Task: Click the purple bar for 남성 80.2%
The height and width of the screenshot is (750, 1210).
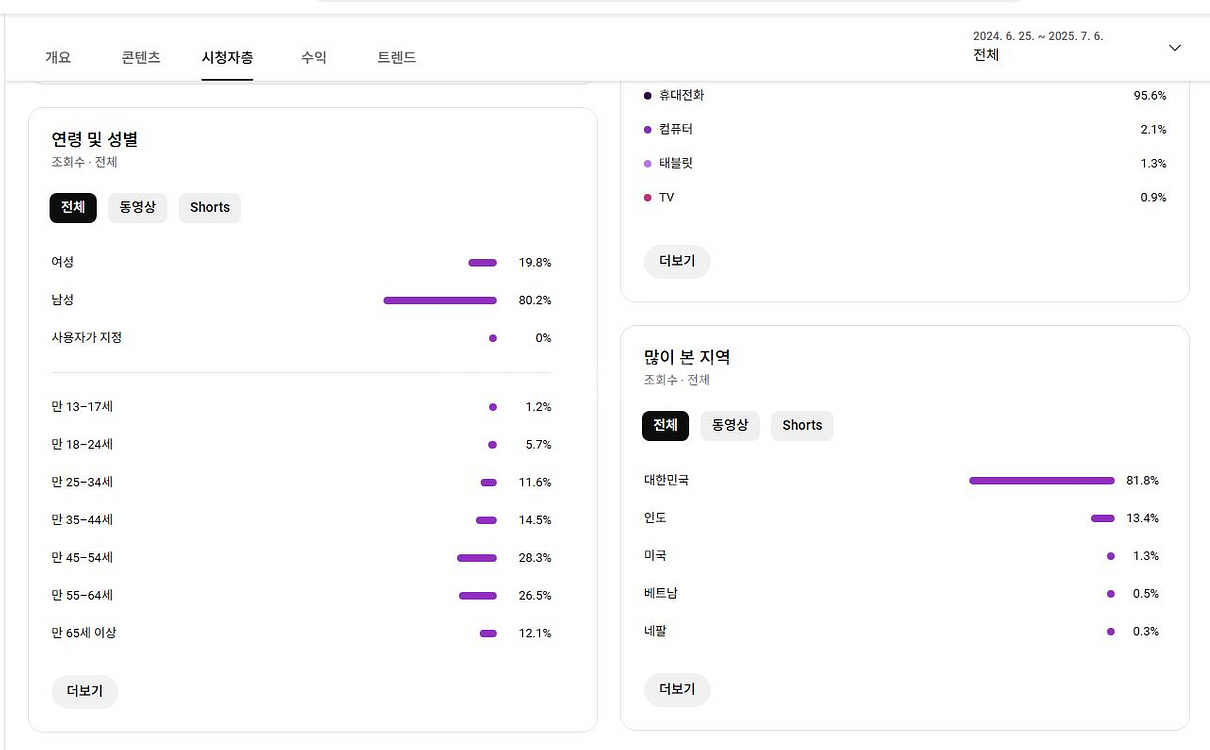Action: click(440, 300)
